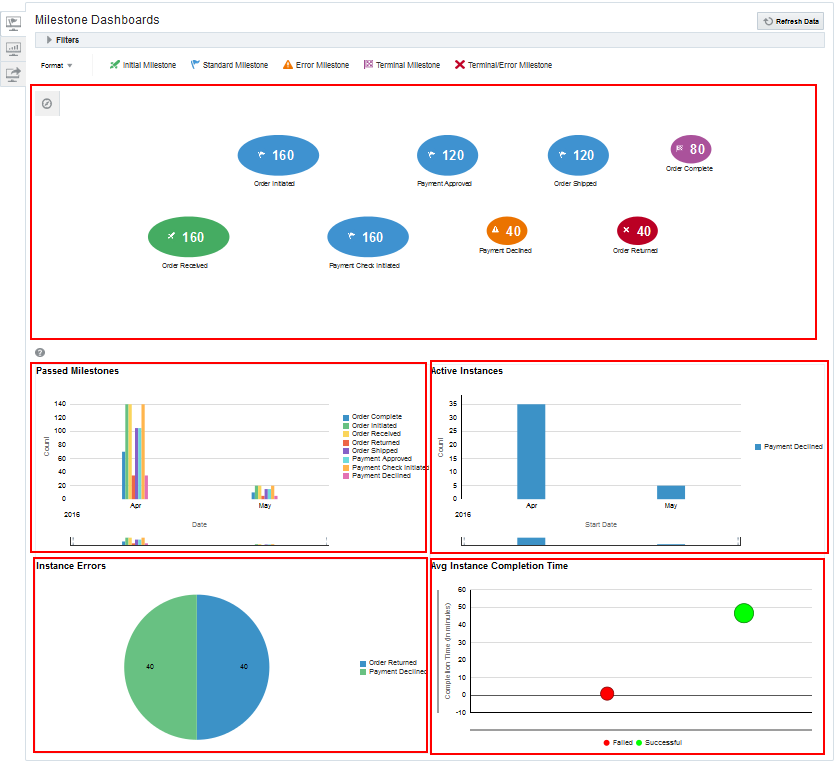Click Order Shipped legend entry
Image resolution: width=837 pixels, height=764 pixels.
pyautogui.click(x=370, y=451)
